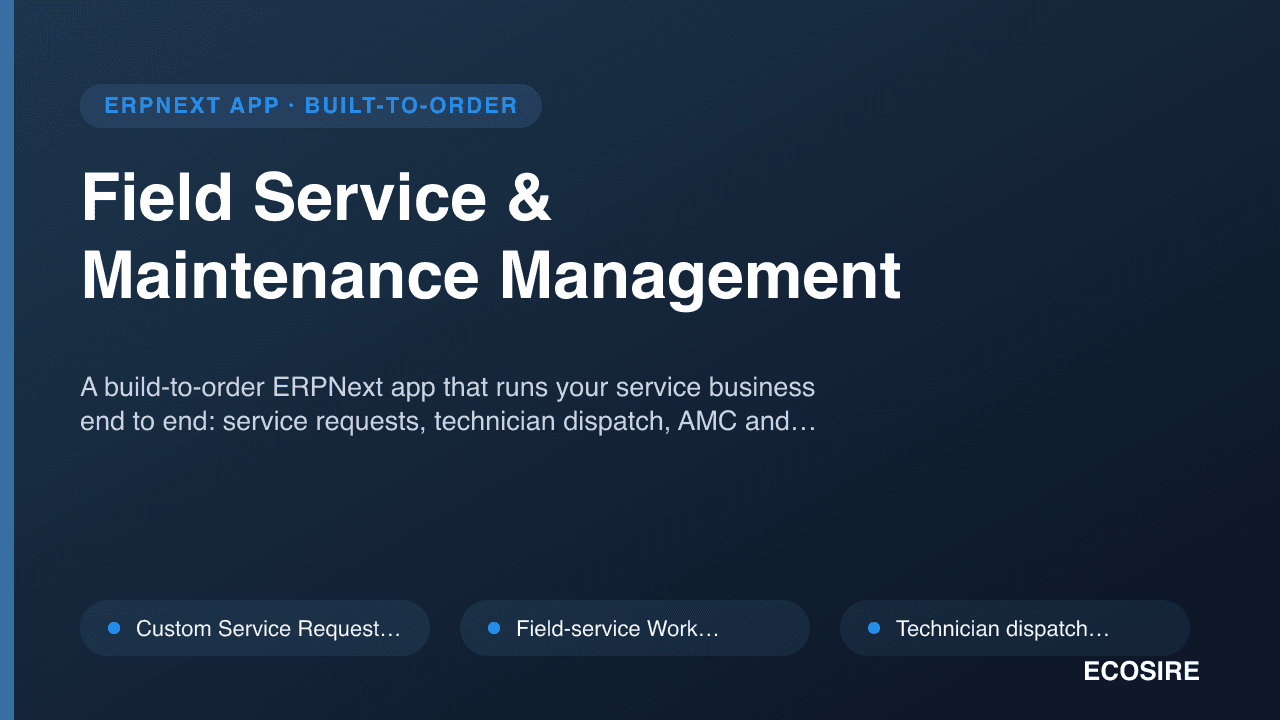Click the blue dot beside Technician dispatch

(874, 628)
